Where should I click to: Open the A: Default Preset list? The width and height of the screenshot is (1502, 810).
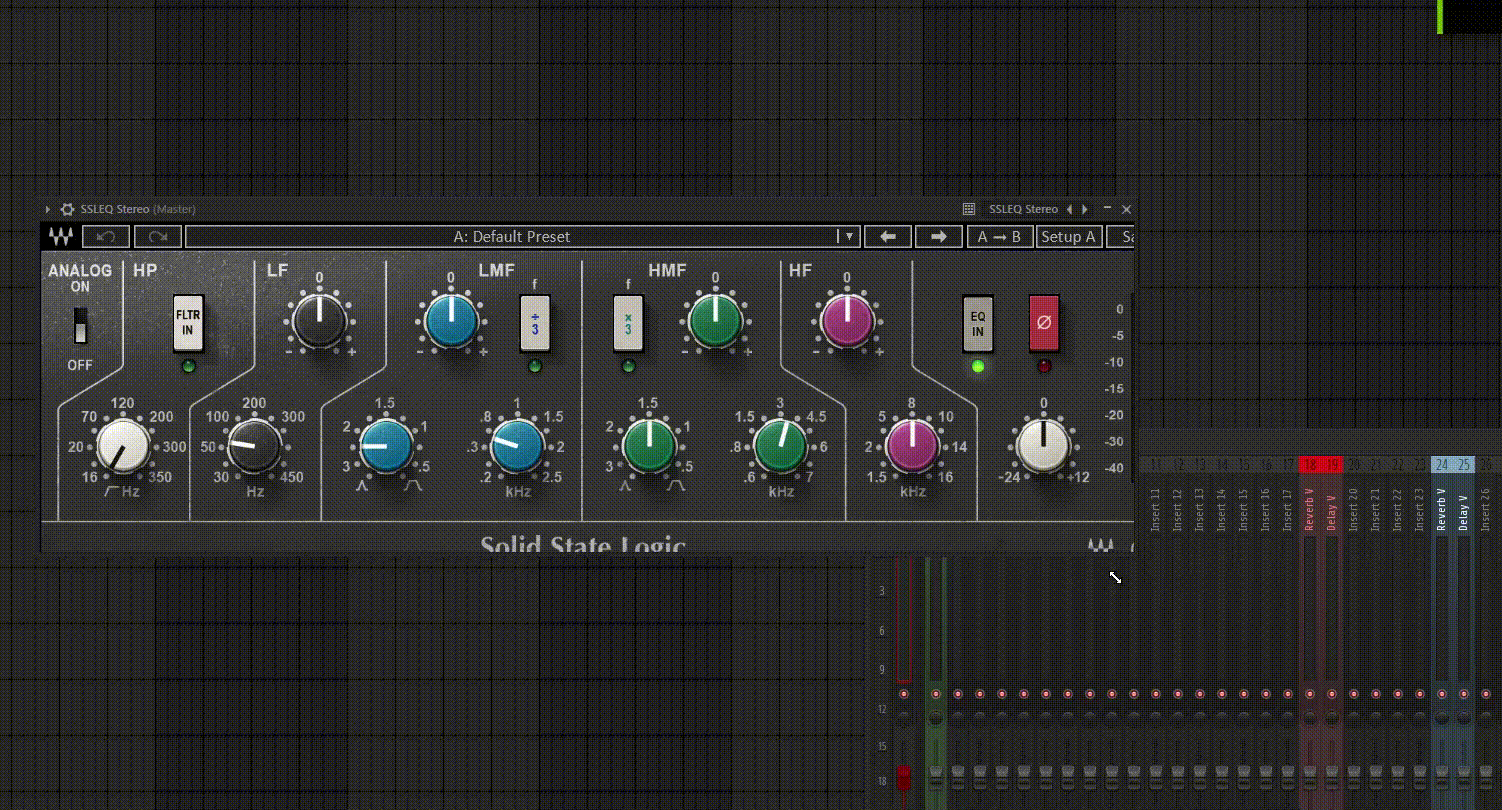coord(511,237)
